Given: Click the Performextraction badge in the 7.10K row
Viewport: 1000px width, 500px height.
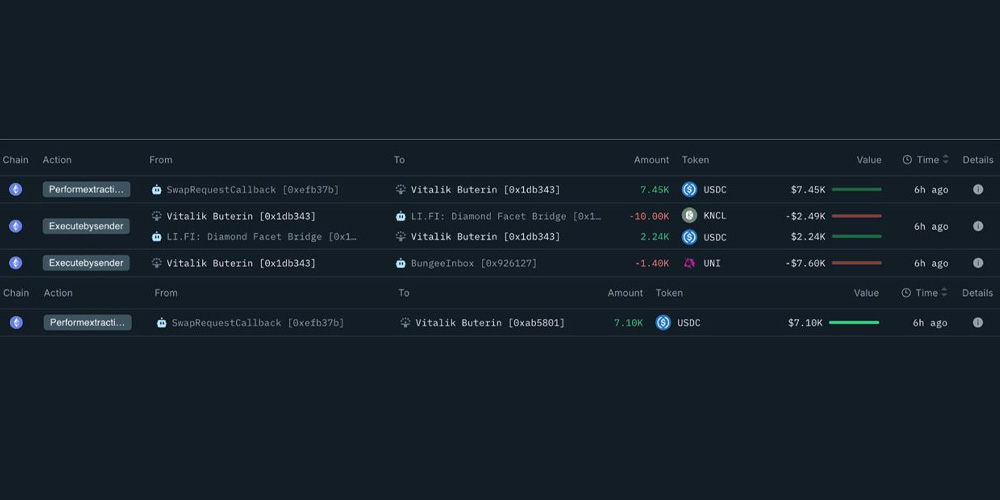Looking at the screenshot, I should click(x=87, y=323).
